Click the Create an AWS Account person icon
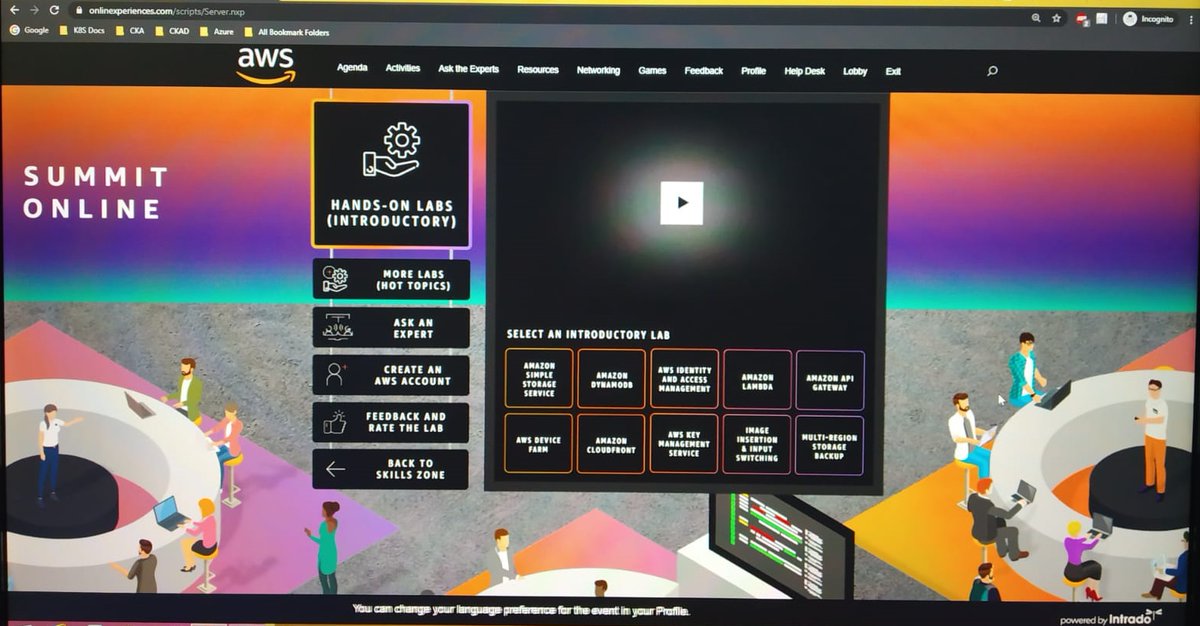The image size is (1200, 626). pyautogui.click(x=335, y=374)
